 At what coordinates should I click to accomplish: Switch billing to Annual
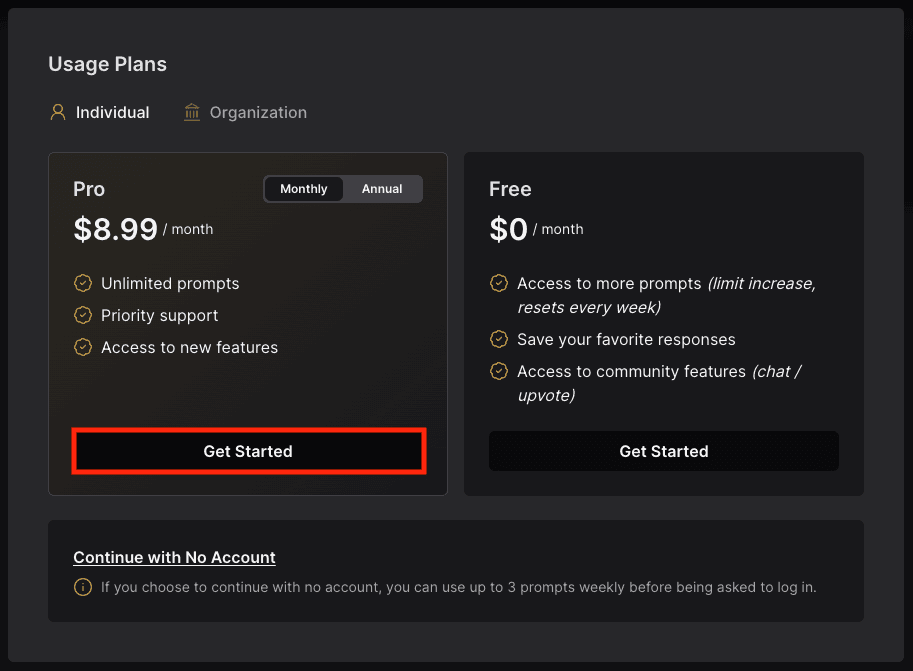click(x=382, y=189)
